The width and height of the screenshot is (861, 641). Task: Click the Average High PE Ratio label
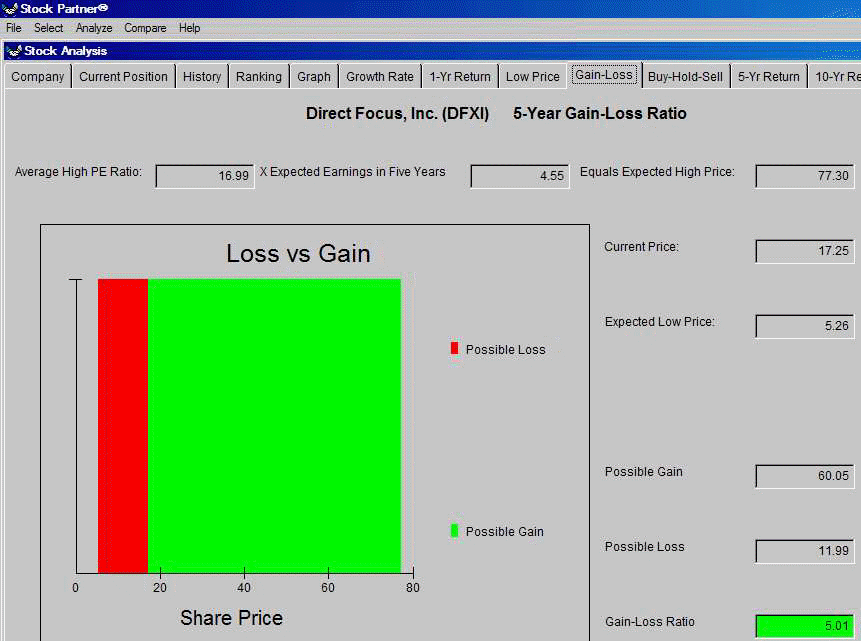click(78, 172)
